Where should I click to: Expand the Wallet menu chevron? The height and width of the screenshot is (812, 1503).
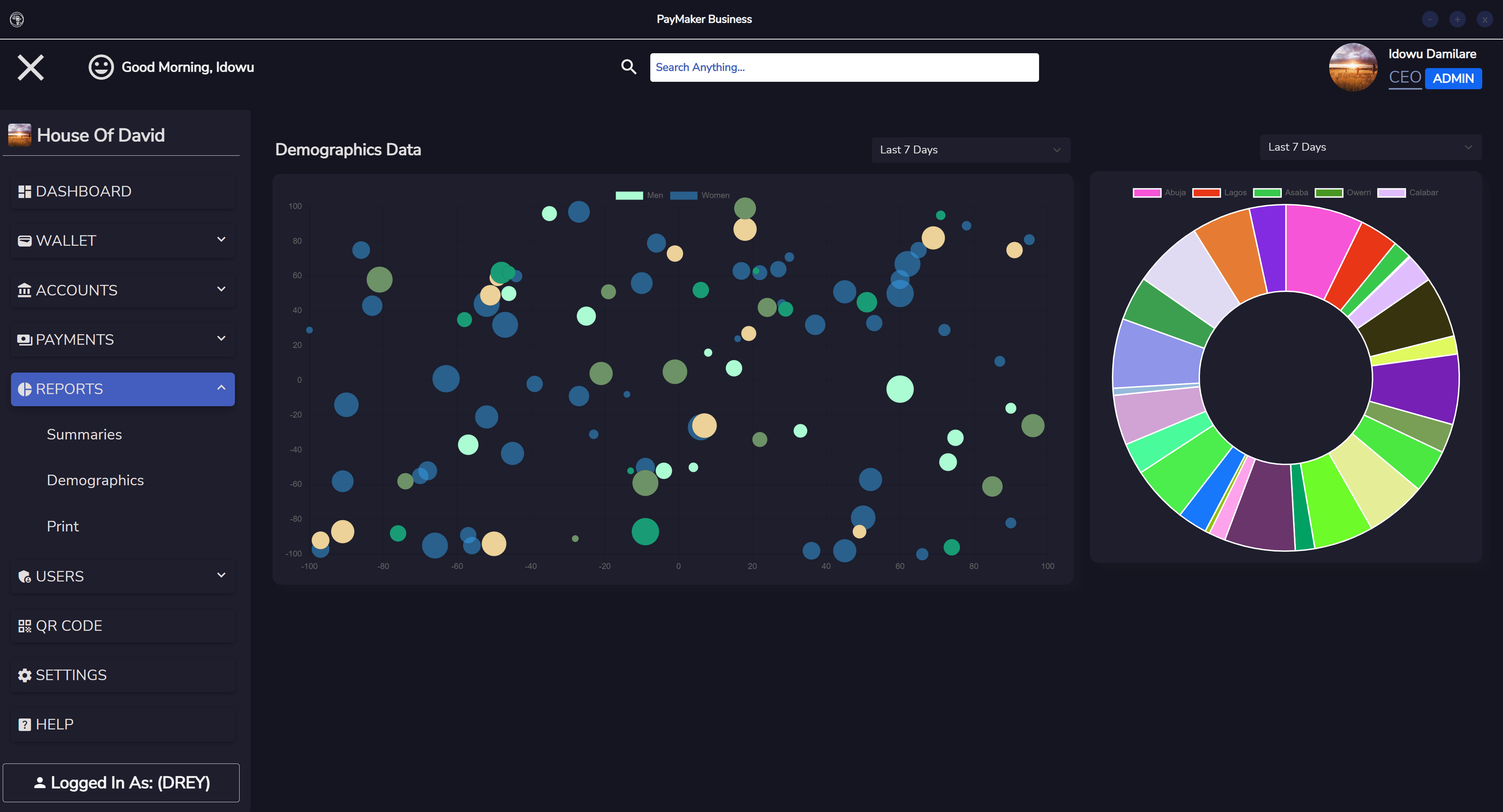click(x=221, y=240)
